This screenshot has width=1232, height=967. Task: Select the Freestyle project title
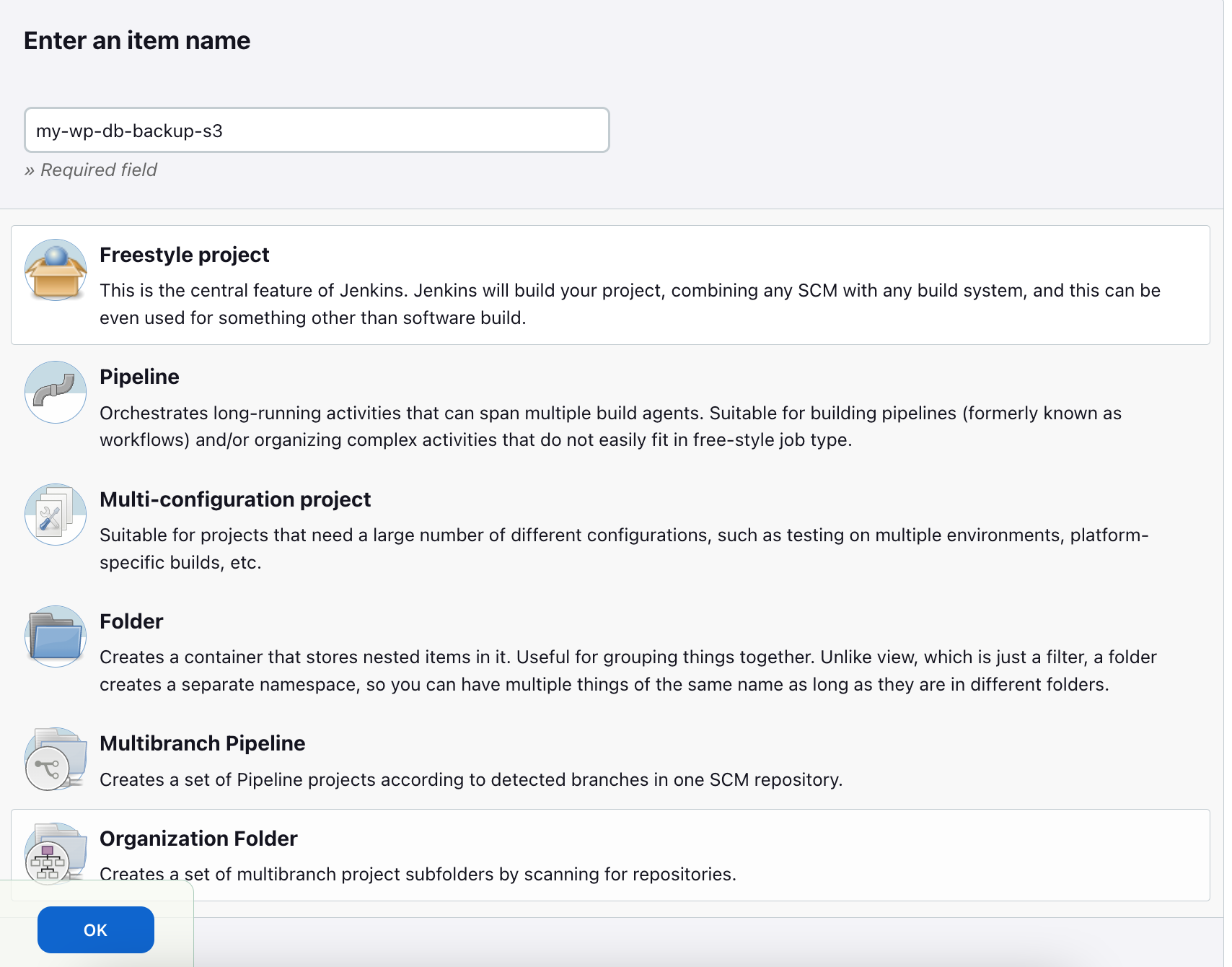click(x=184, y=255)
